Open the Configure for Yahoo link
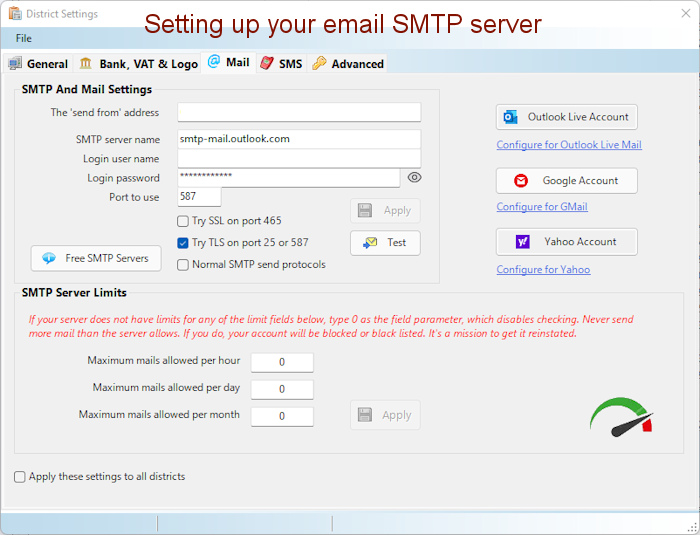700x560 pixels. [543, 270]
